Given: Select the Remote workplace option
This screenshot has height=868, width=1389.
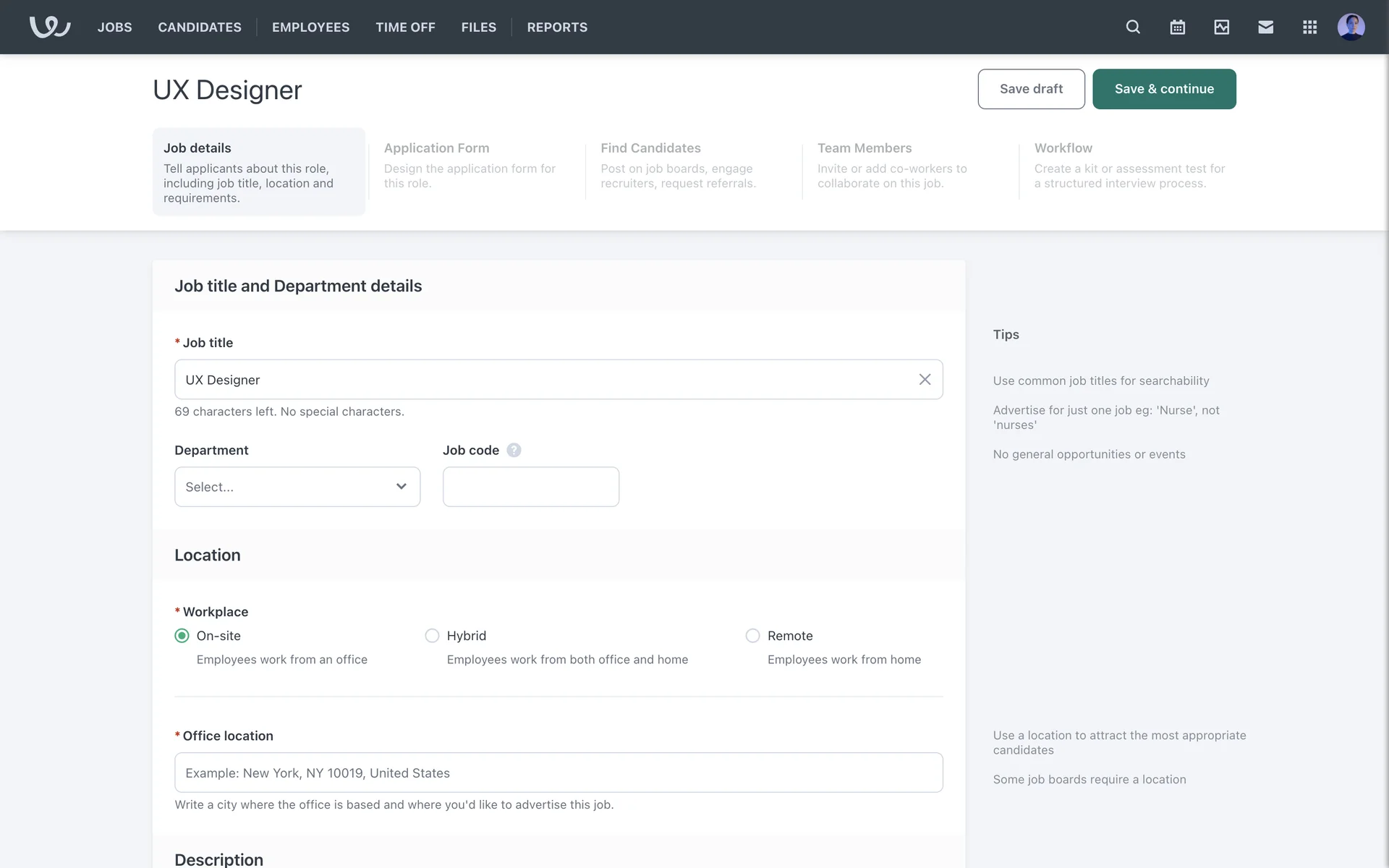Looking at the screenshot, I should click(x=752, y=636).
